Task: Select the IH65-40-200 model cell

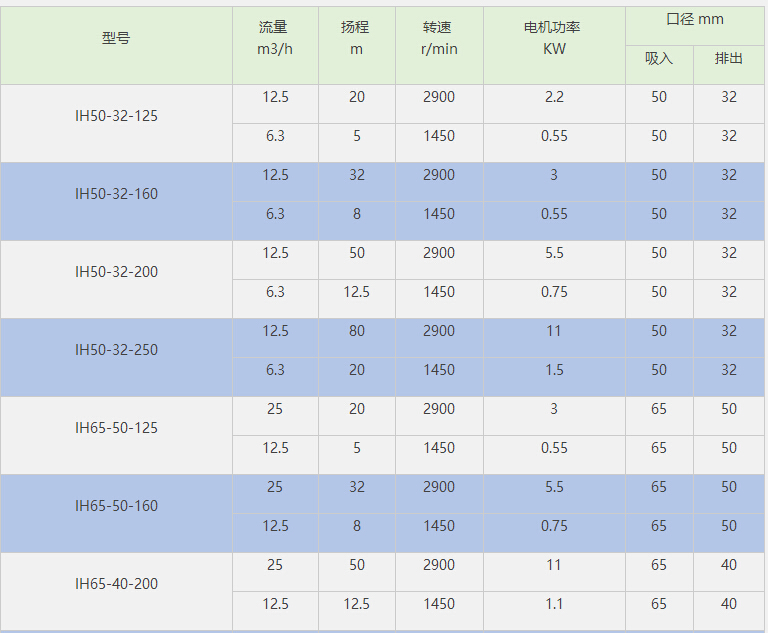Action: coord(116,584)
